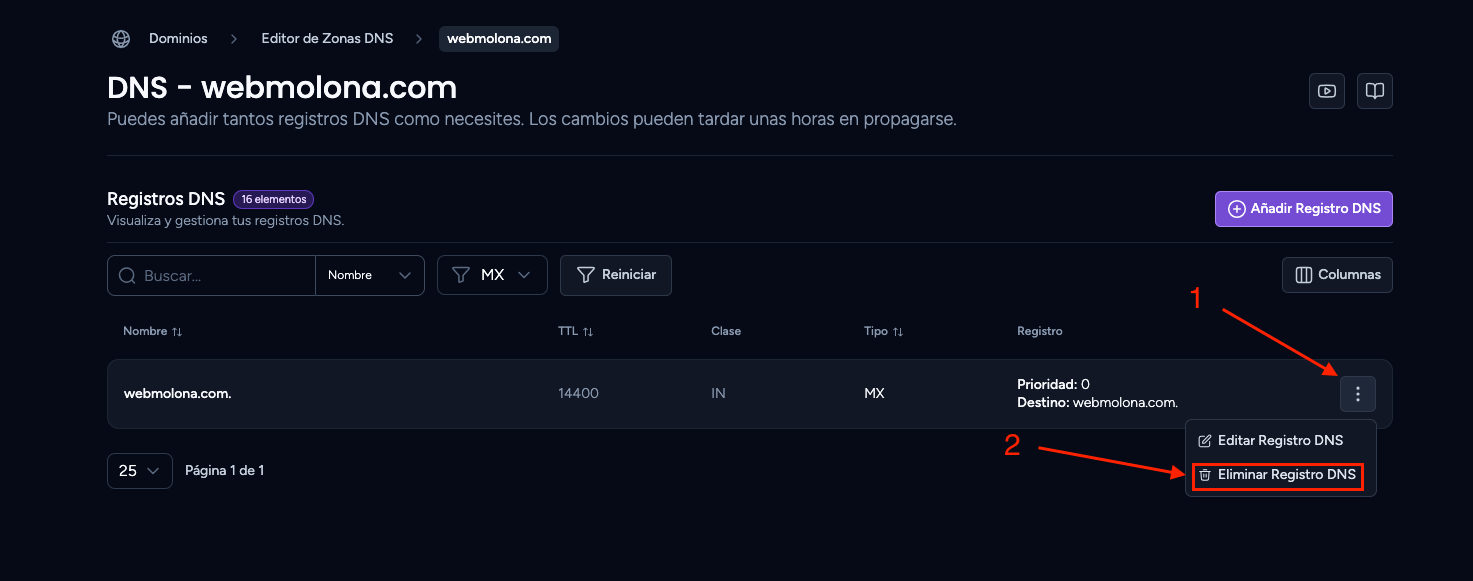Screen dimensions: 1473x581
Task: Expand the Nombre search field dropdown
Action: (370, 275)
